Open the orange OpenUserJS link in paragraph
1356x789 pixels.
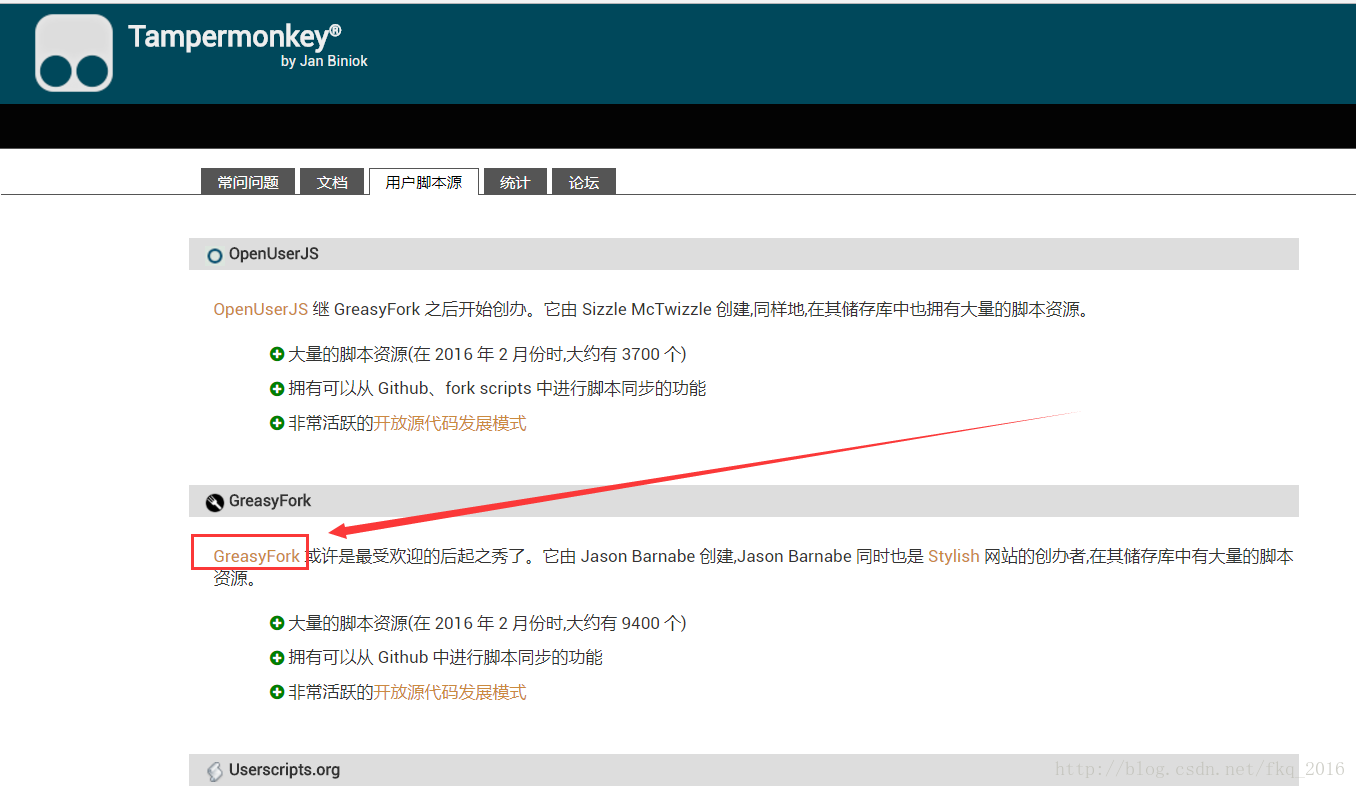[260, 309]
